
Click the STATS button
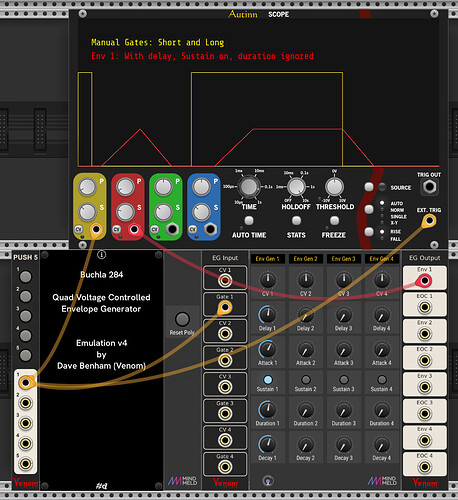coord(296,221)
